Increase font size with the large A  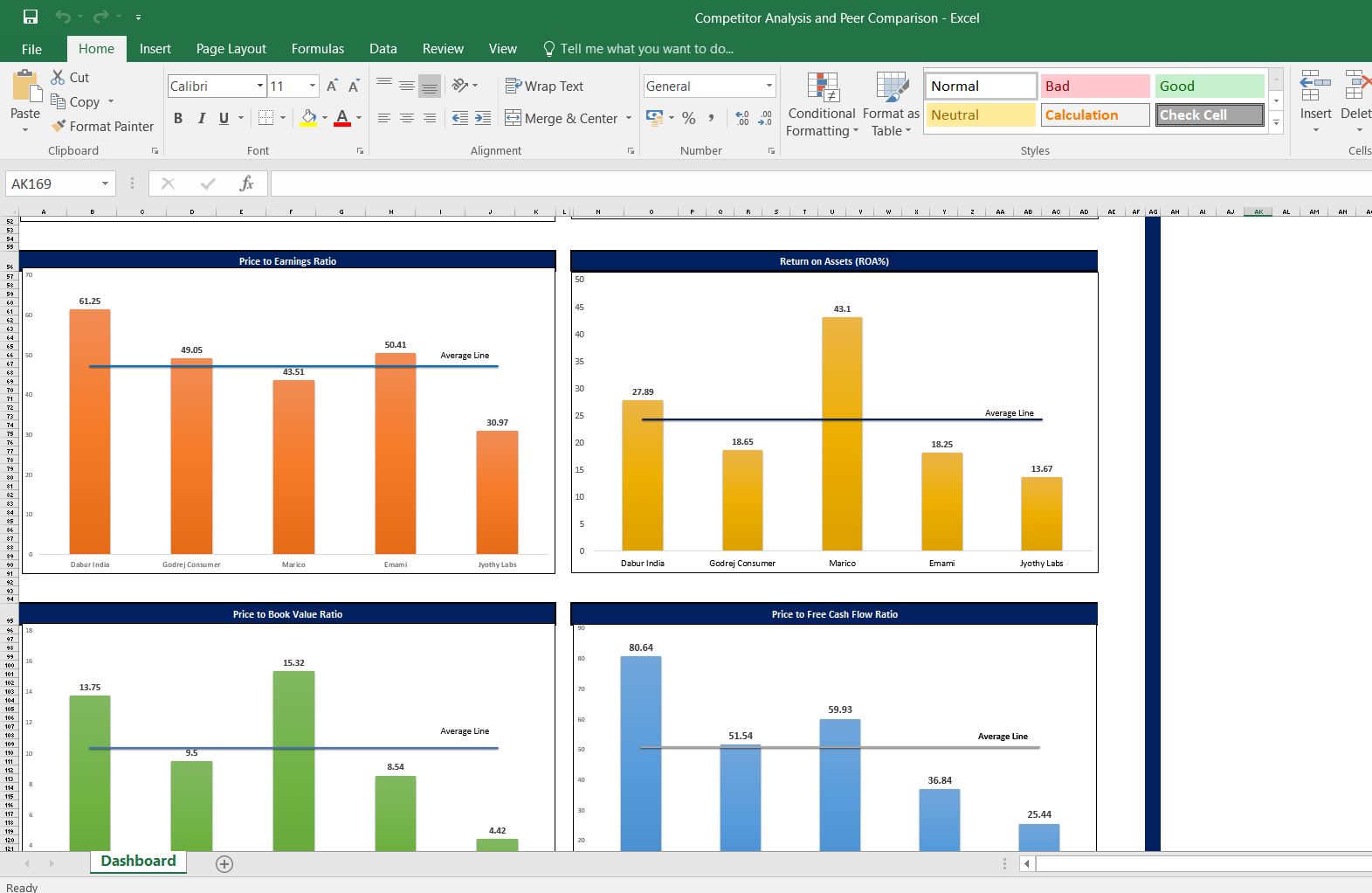pyautogui.click(x=332, y=86)
